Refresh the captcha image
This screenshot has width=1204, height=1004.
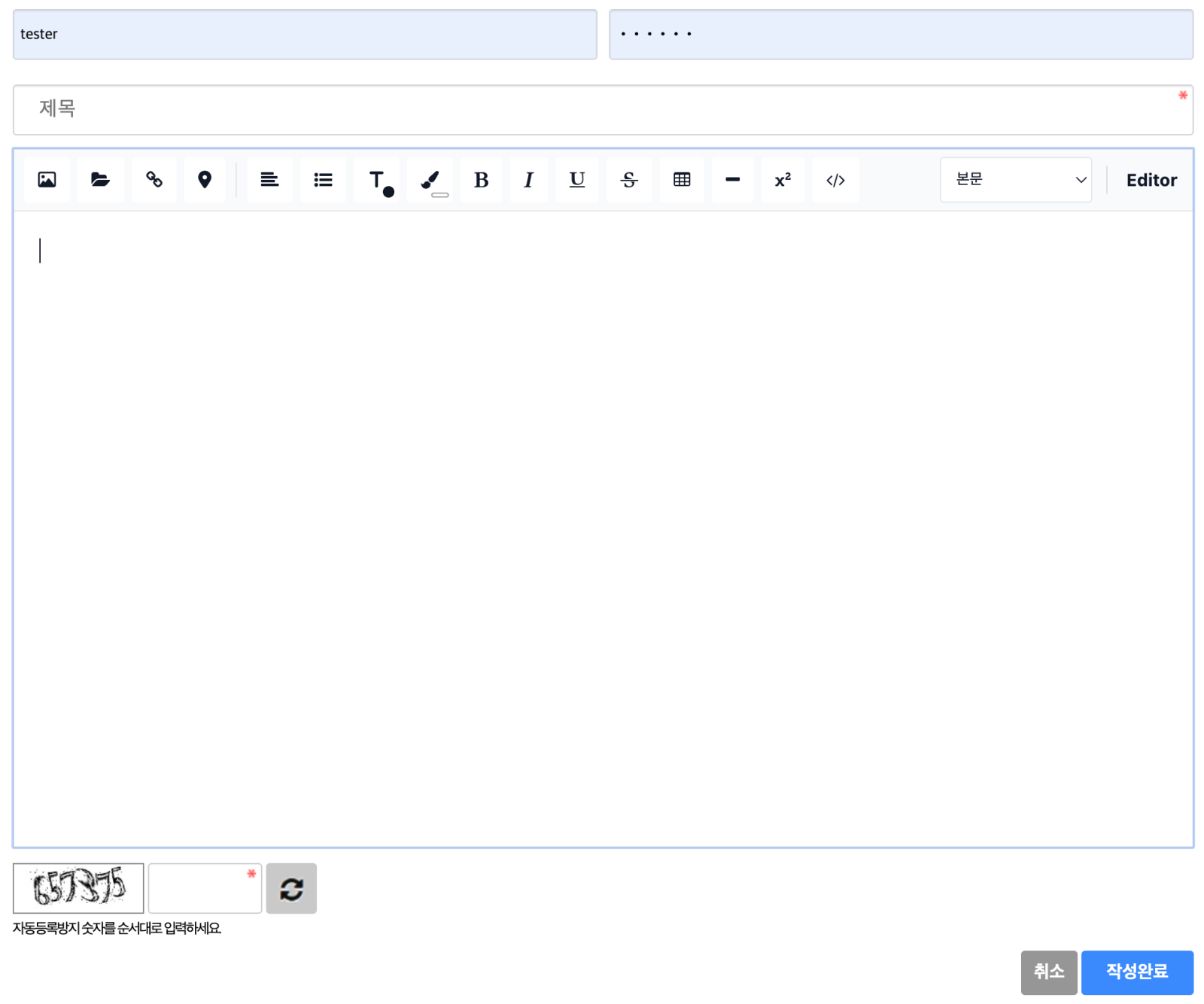pyautogui.click(x=291, y=889)
